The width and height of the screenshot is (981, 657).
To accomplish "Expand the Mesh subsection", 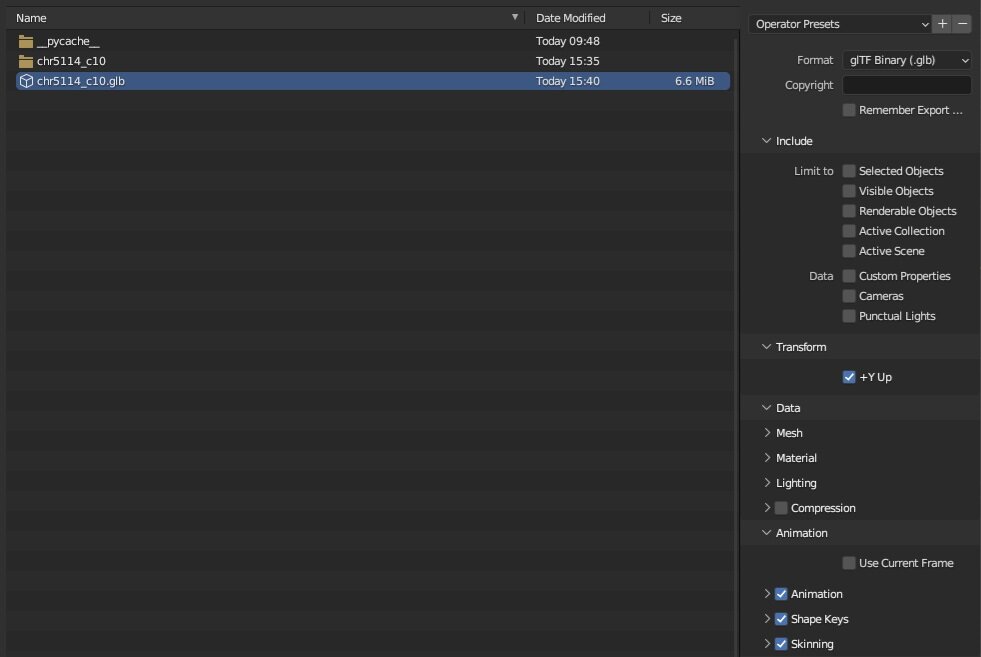I will tap(767, 433).
